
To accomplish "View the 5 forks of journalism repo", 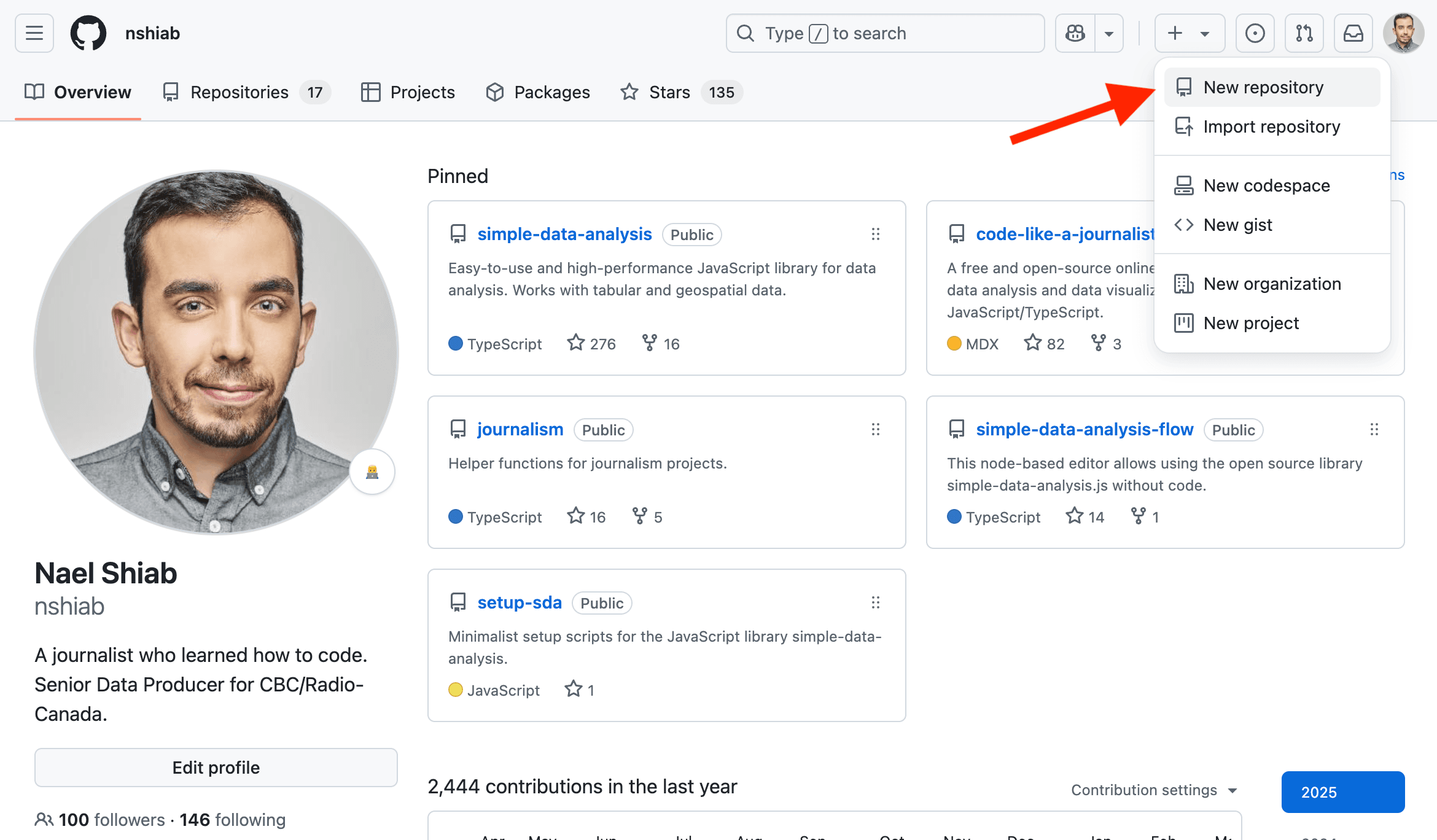I will tap(647, 516).
